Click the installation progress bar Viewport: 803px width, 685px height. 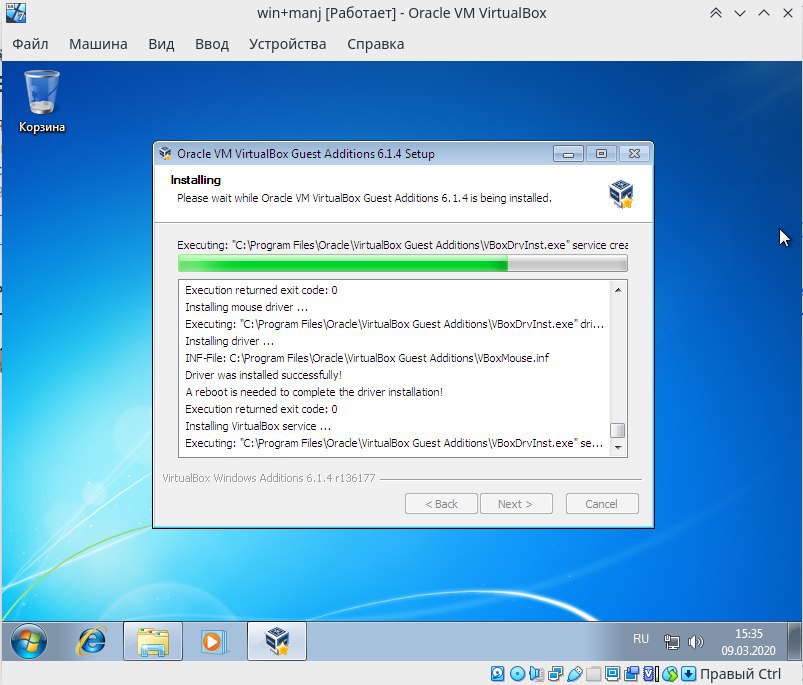pyautogui.click(x=403, y=264)
